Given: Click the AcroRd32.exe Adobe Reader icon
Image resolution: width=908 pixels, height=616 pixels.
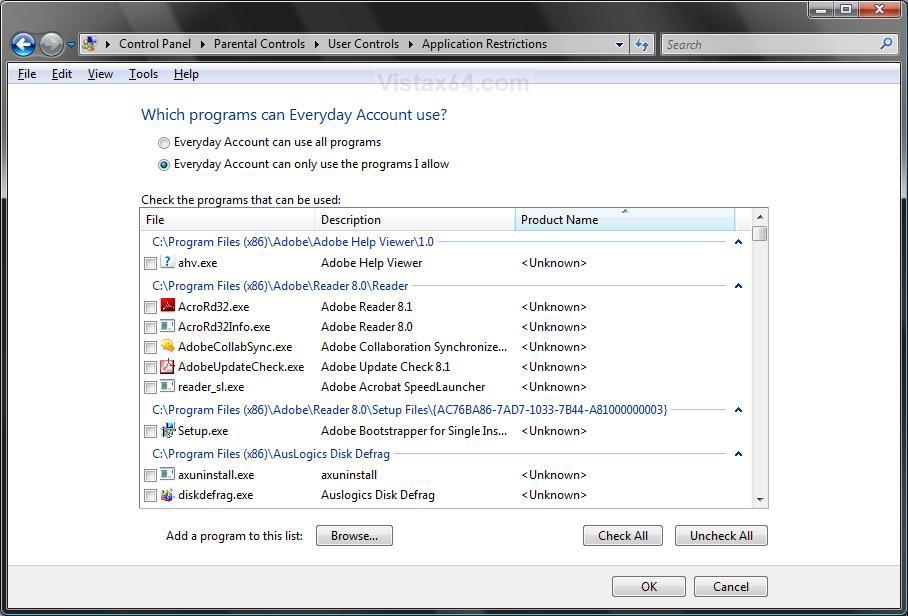Looking at the screenshot, I should coord(167,306).
